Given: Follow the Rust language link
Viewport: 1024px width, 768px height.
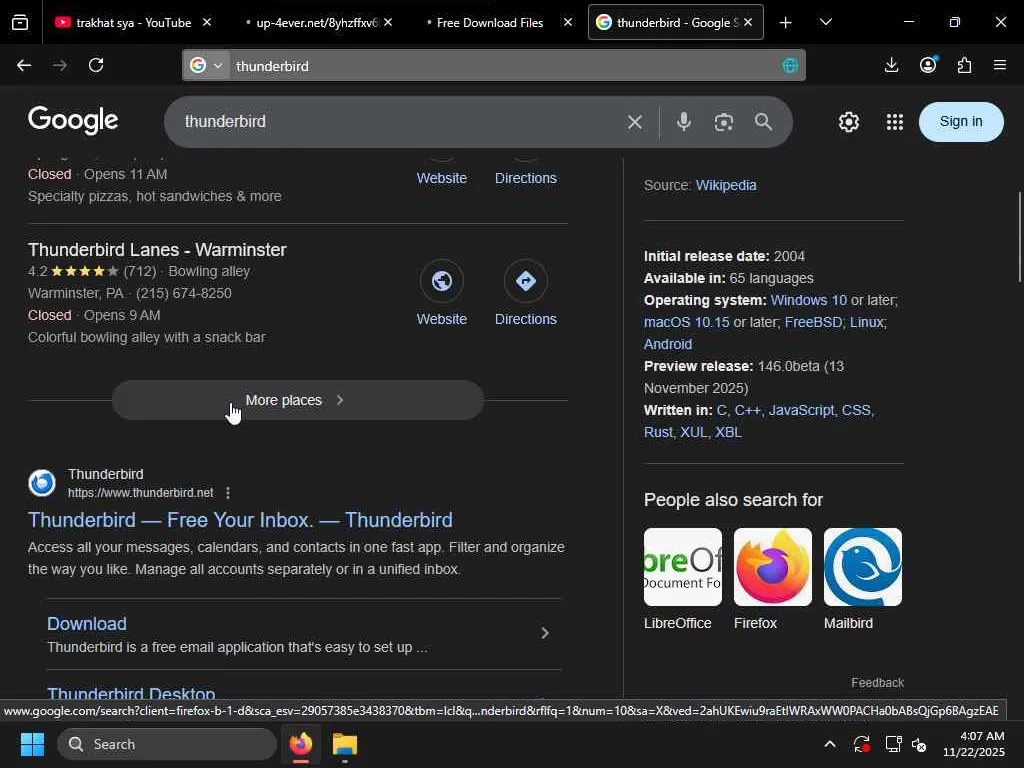Looking at the screenshot, I should pos(658,432).
